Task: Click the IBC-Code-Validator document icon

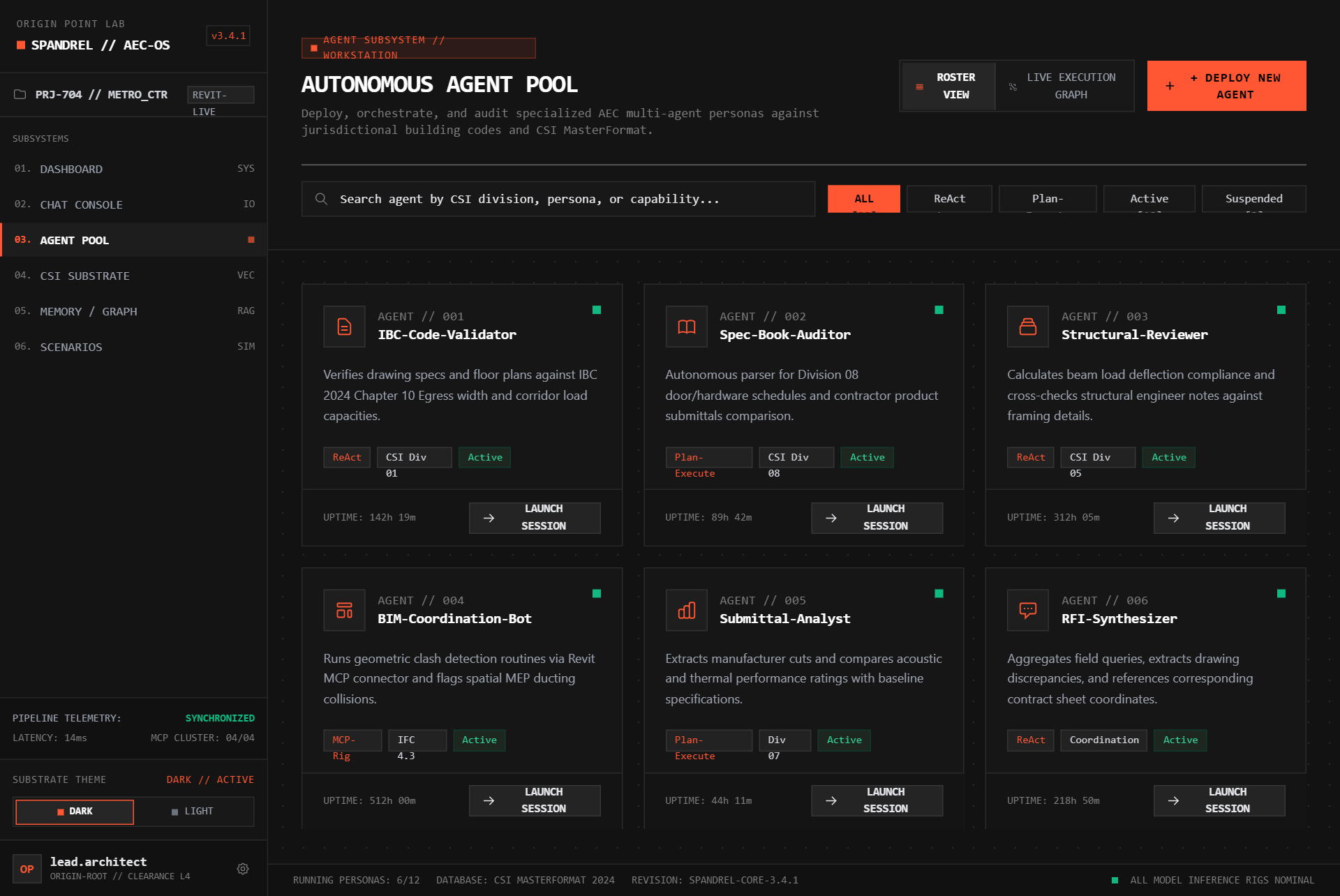Action: (344, 327)
